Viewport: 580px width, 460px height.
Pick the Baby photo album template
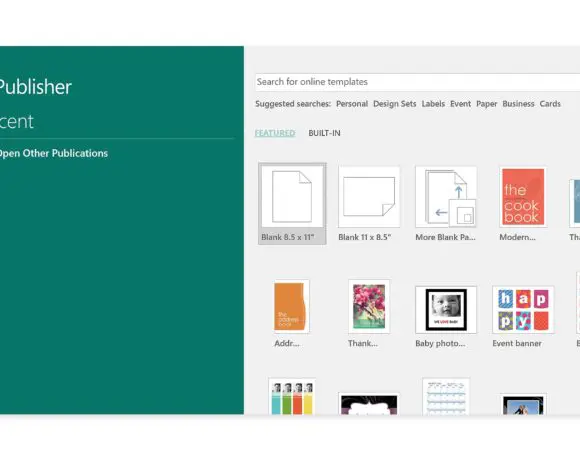coord(446,310)
